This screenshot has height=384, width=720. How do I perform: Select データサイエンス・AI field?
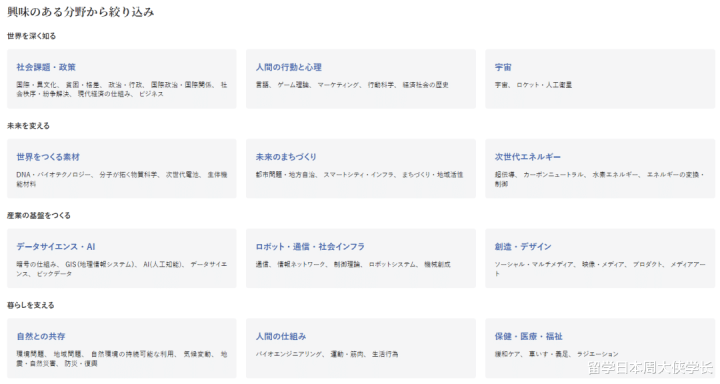122,258
